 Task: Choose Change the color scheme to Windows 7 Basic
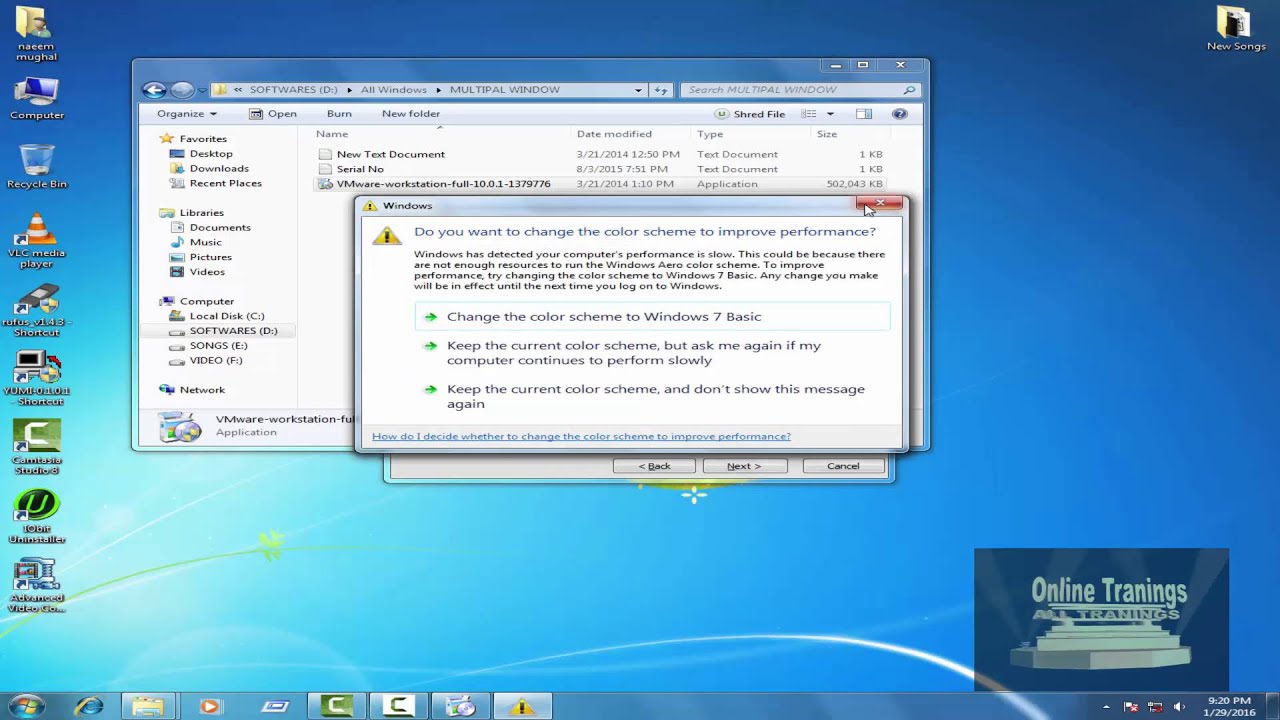point(652,317)
